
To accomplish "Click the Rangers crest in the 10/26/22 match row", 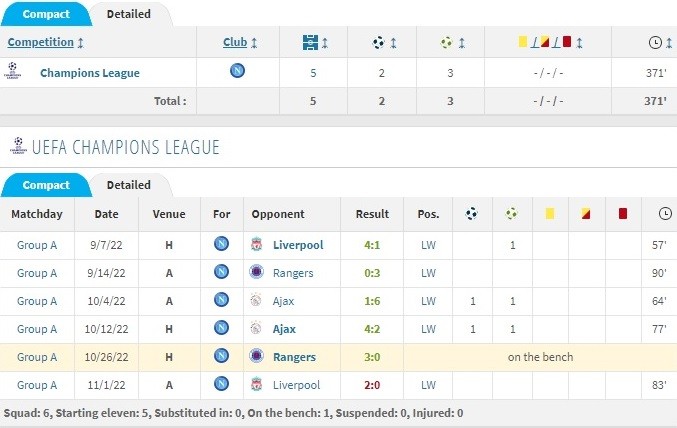I will click(x=256, y=356).
